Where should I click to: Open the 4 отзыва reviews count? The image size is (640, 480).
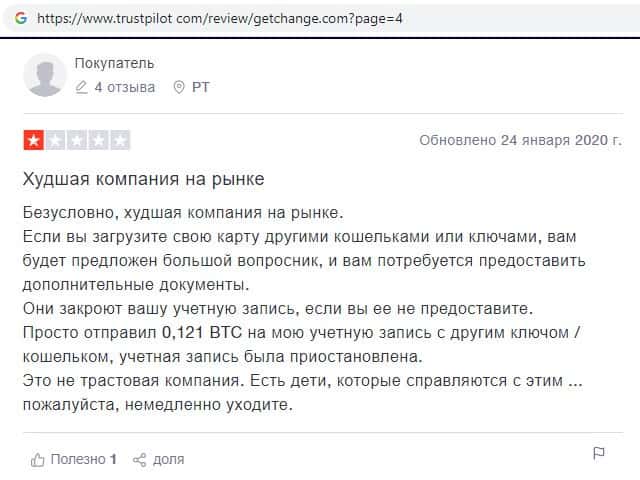click(124, 87)
